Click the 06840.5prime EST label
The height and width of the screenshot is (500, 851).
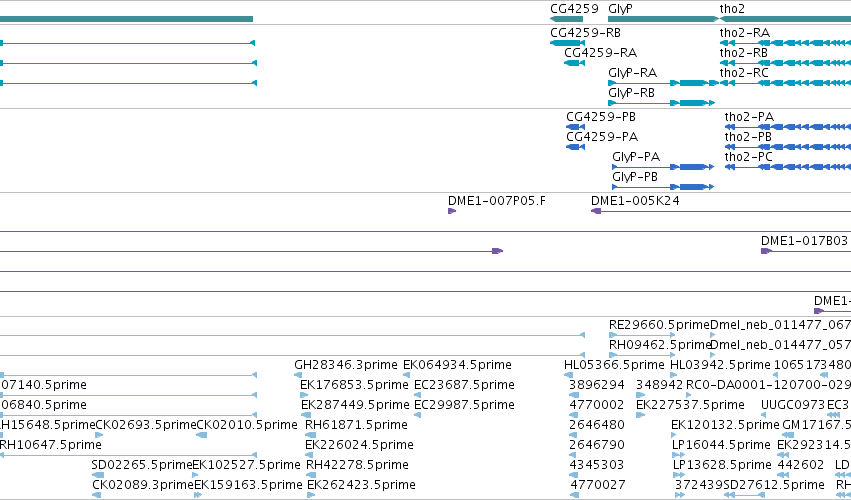[x=43, y=405]
